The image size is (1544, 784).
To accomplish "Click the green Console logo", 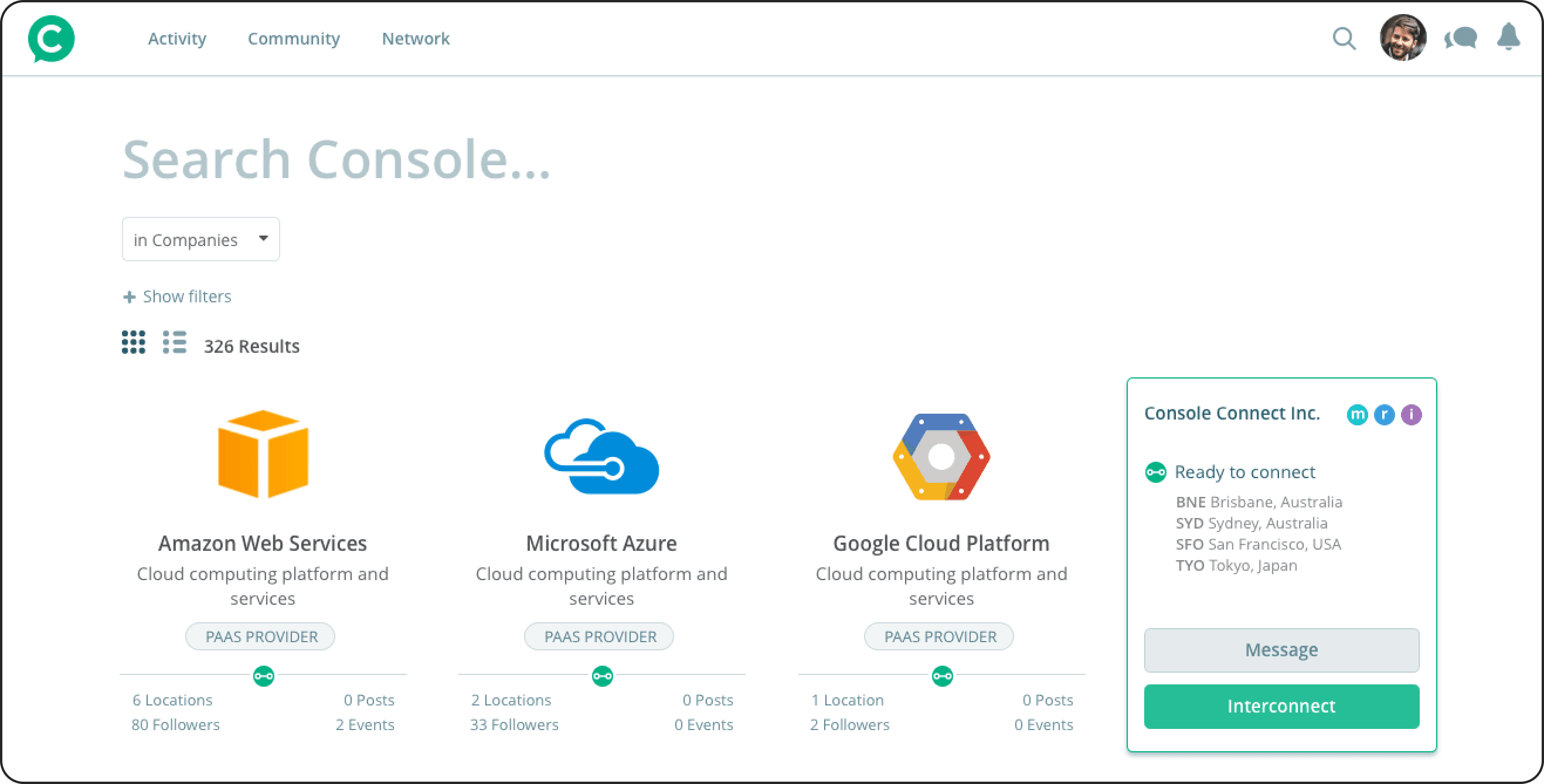I will coord(52,39).
